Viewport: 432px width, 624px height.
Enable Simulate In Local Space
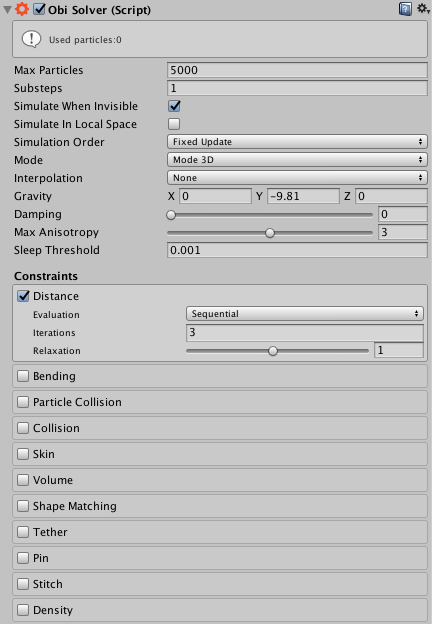(x=174, y=124)
